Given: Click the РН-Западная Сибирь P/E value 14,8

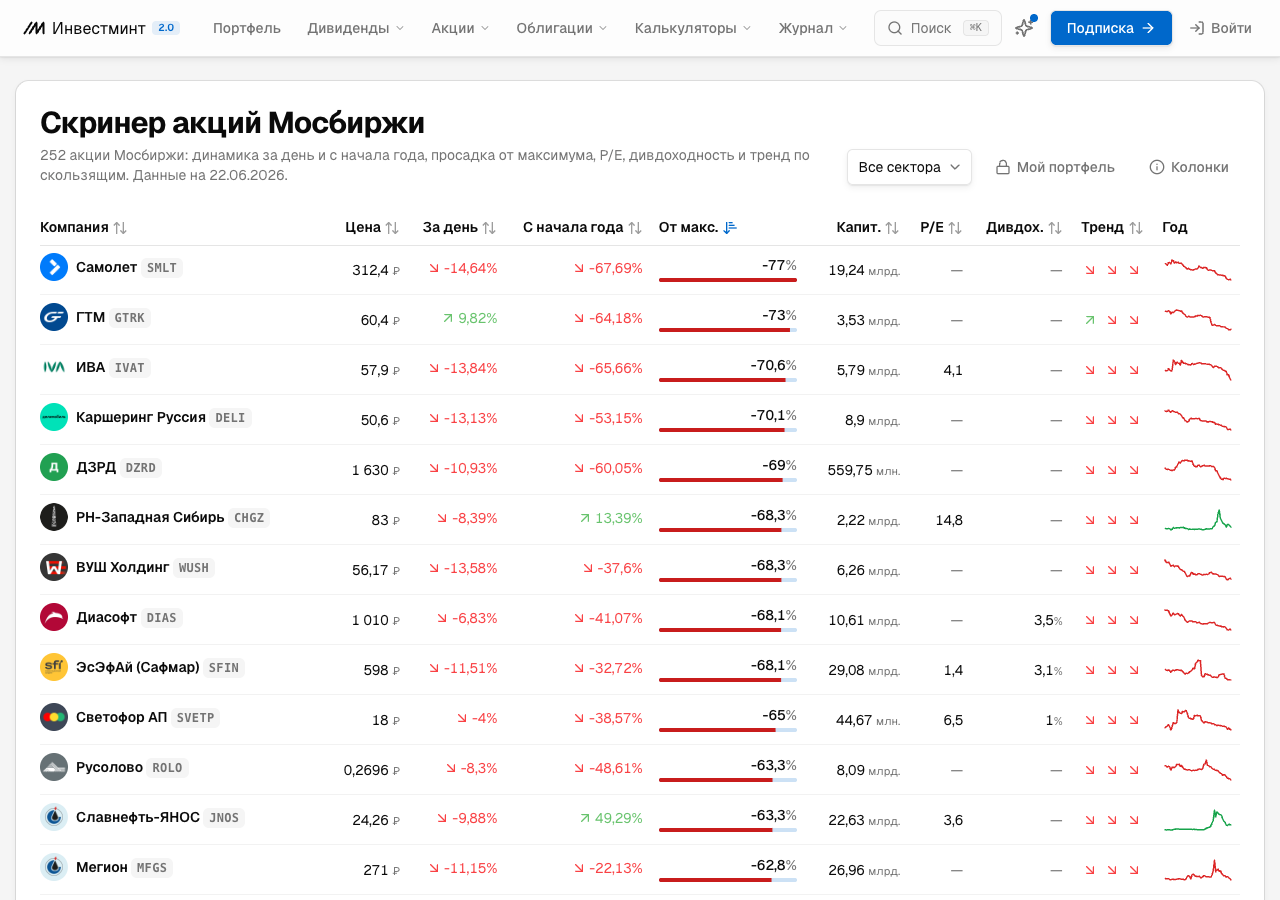Looking at the screenshot, I should 949,519.
